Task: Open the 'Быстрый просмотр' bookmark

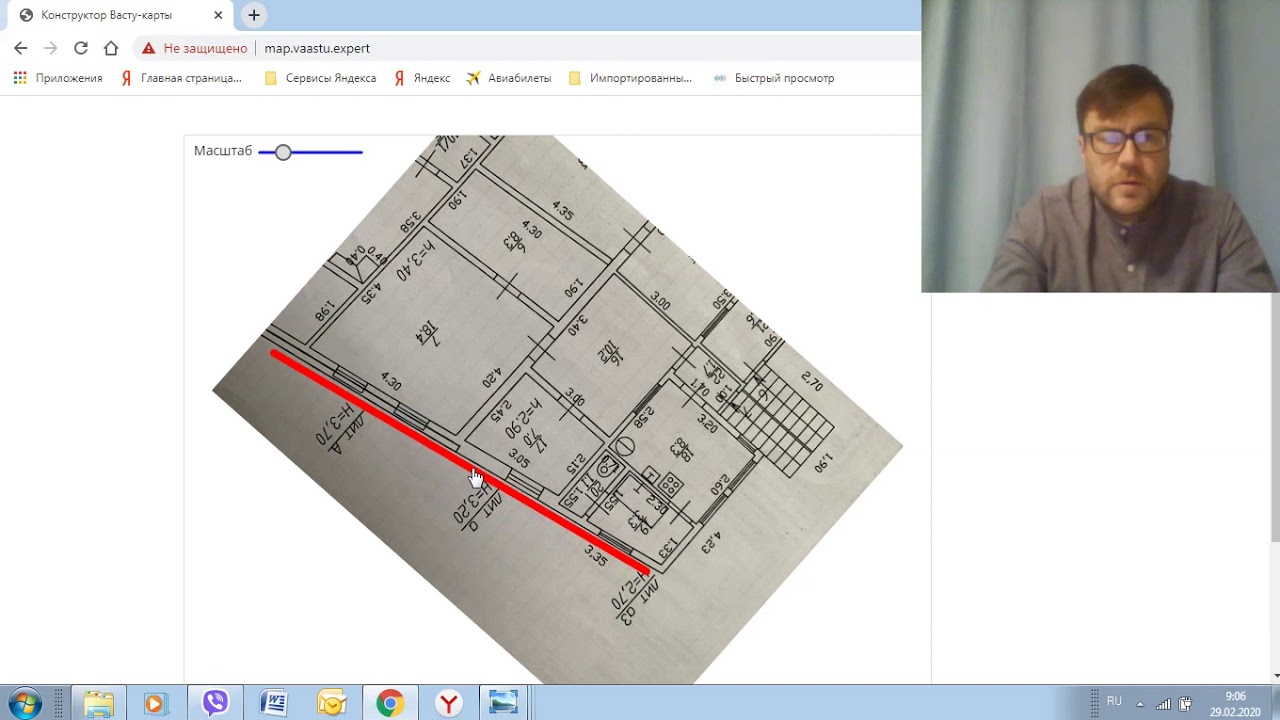Action: 773,78
